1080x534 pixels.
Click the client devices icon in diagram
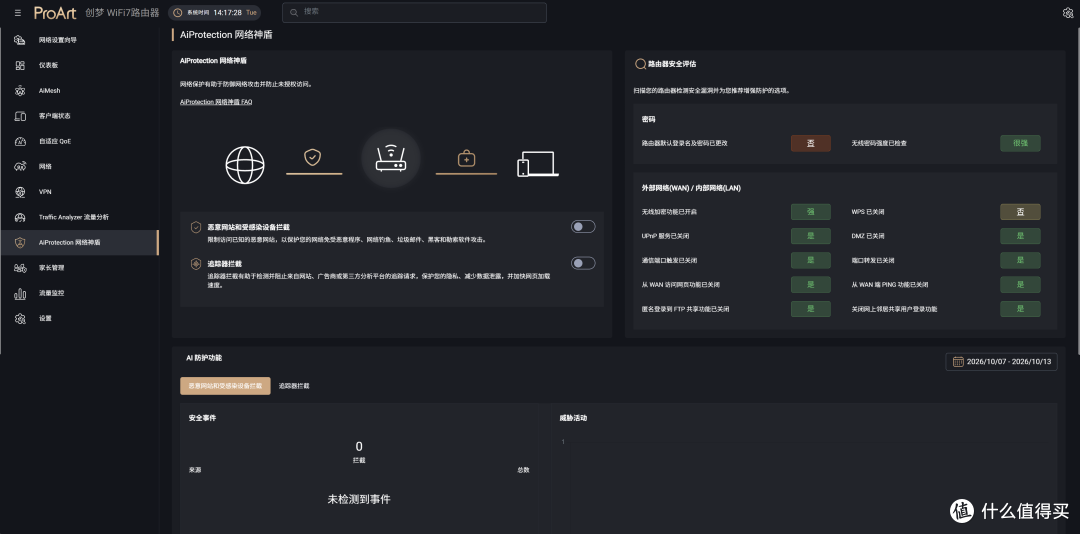pyautogui.click(x=537, y=164)
